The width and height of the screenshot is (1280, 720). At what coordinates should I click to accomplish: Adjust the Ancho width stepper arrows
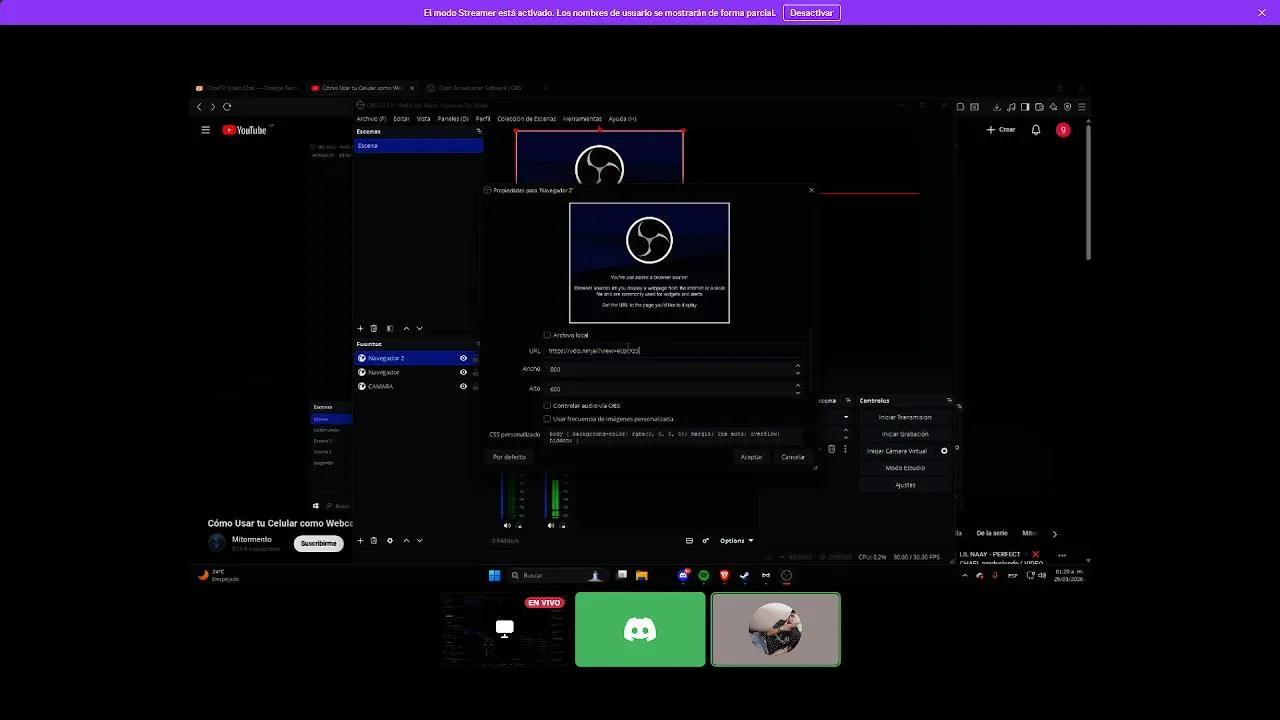798,369
